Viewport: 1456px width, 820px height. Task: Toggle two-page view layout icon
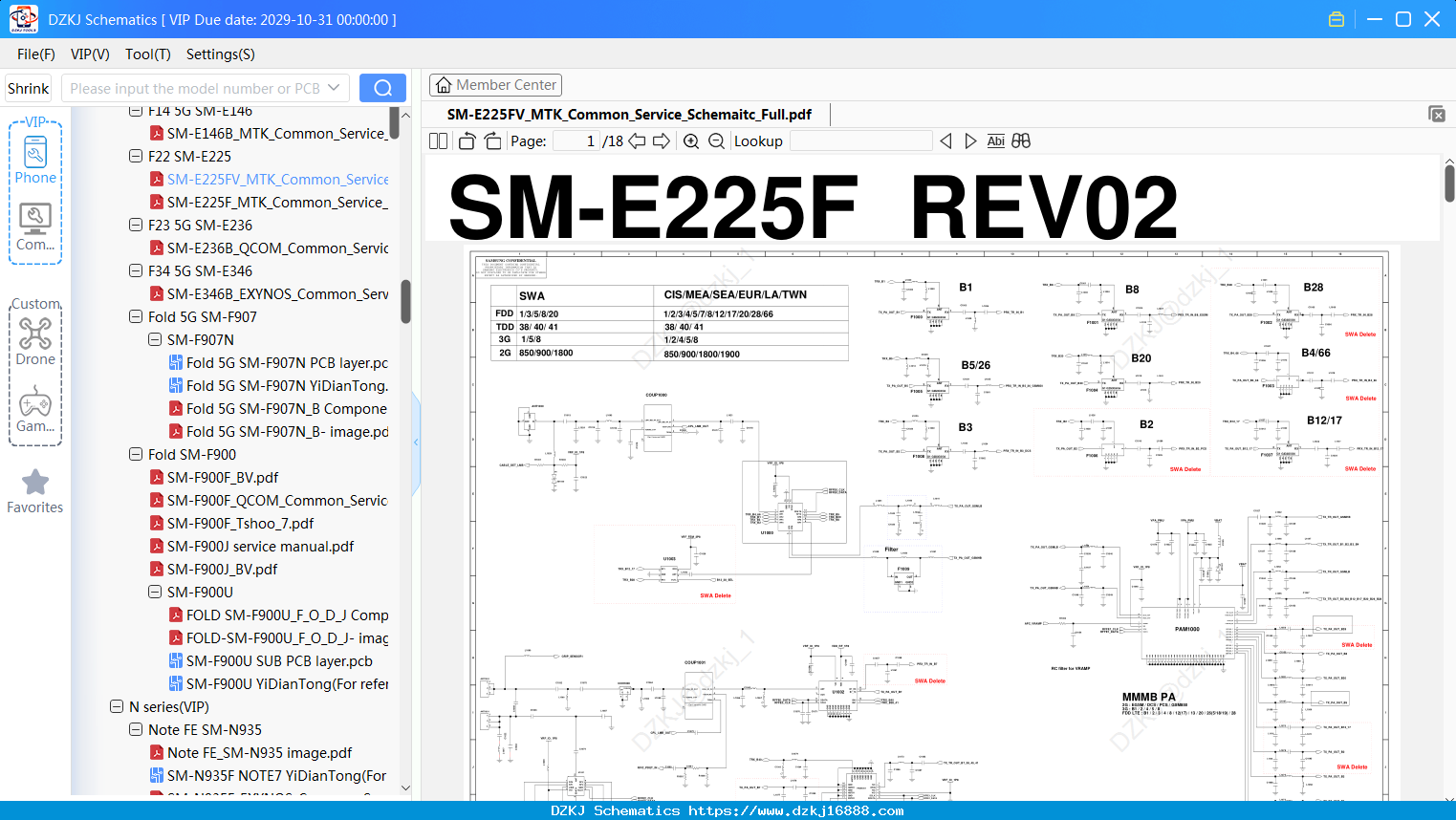click(439, 141)
